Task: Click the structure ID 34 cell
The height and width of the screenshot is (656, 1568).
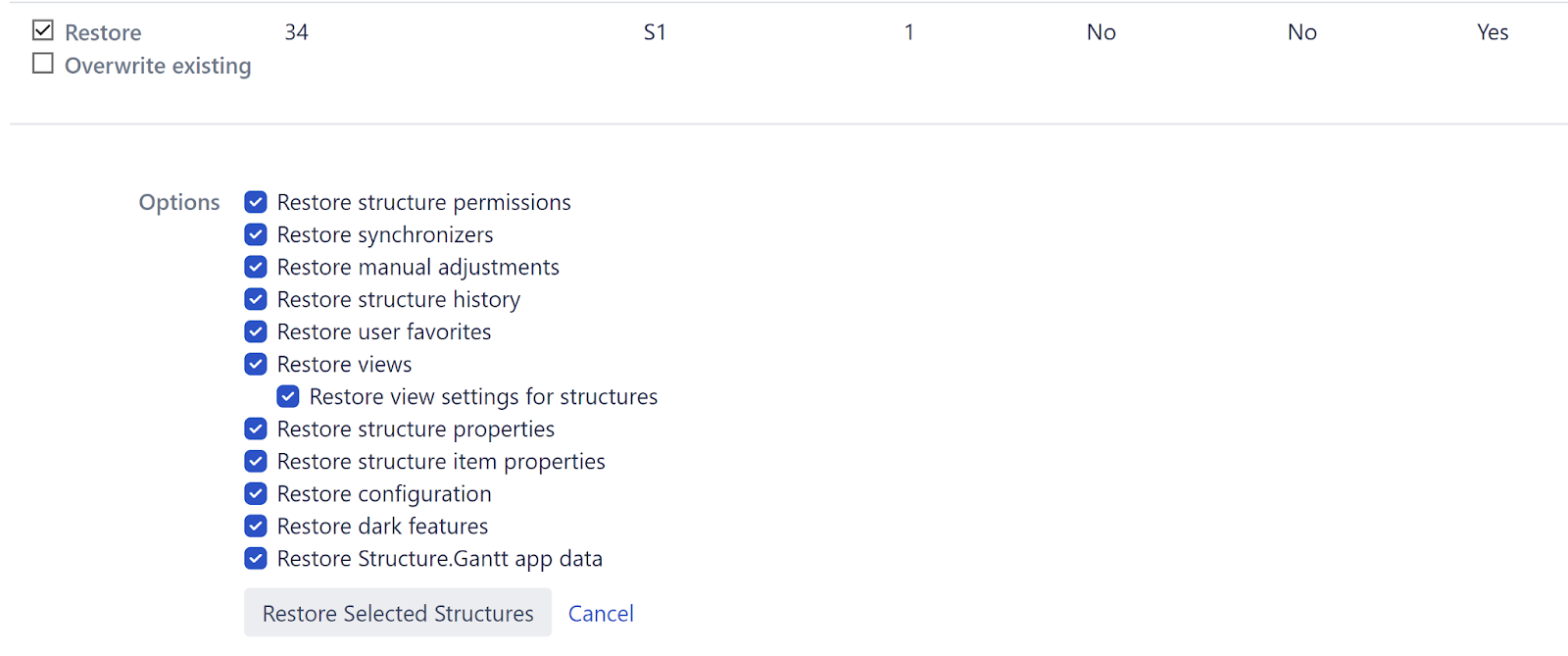Action: coord(296,32)
